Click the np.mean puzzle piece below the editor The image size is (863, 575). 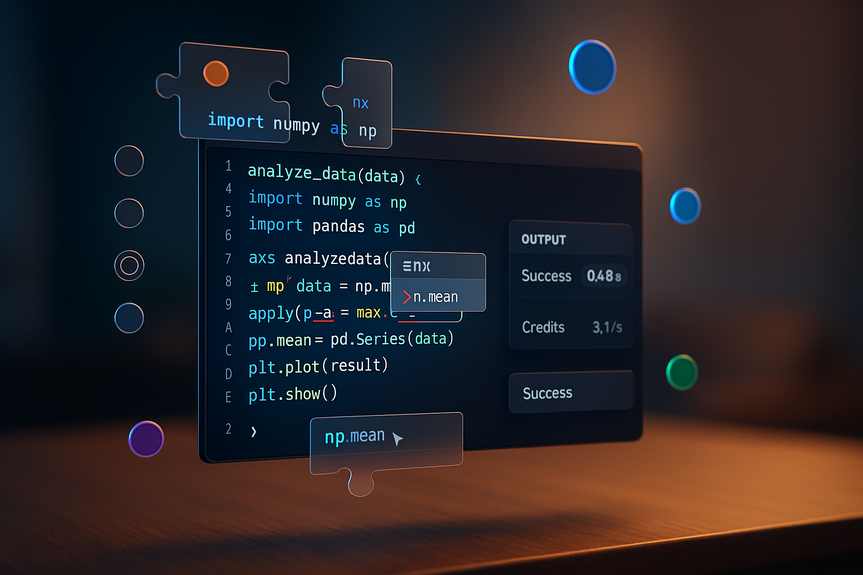[x=385, y=442]
